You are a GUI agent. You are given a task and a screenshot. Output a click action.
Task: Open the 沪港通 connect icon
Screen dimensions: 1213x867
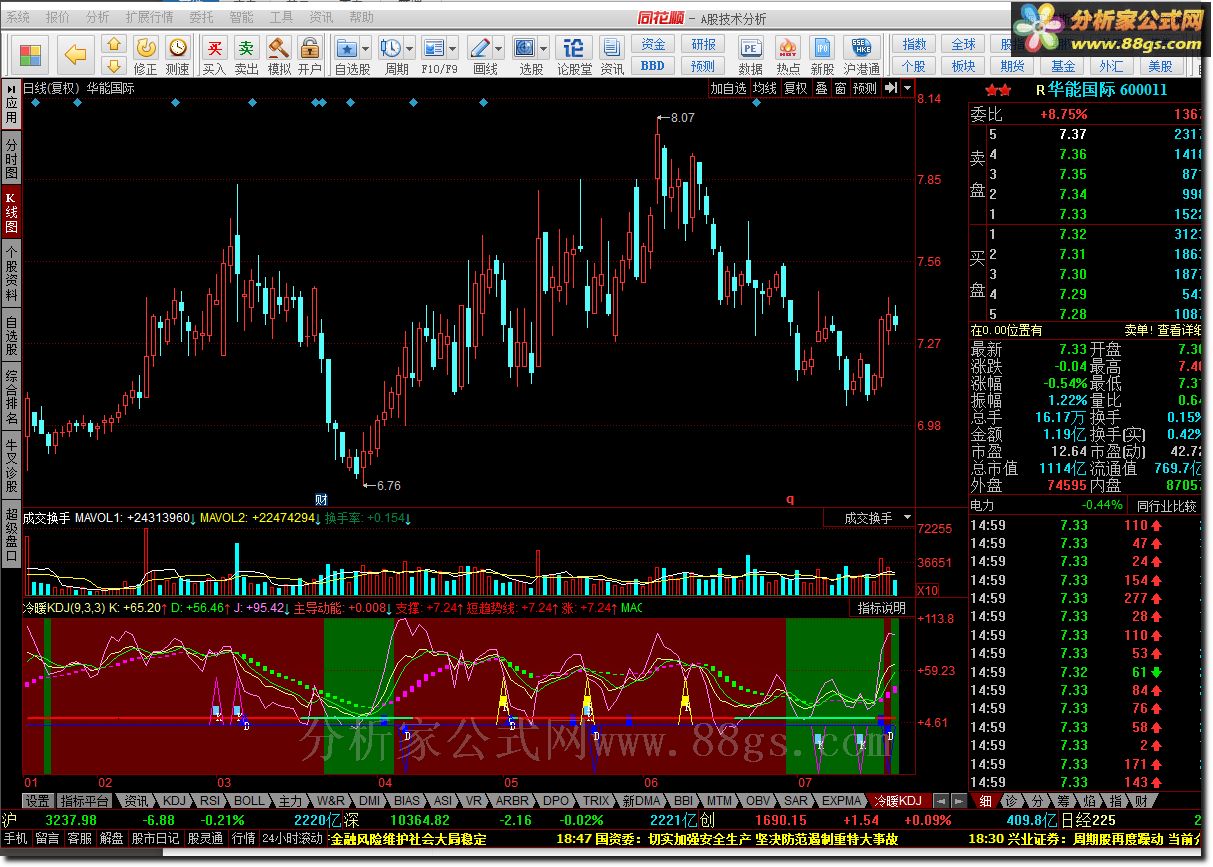pos(862,55)
